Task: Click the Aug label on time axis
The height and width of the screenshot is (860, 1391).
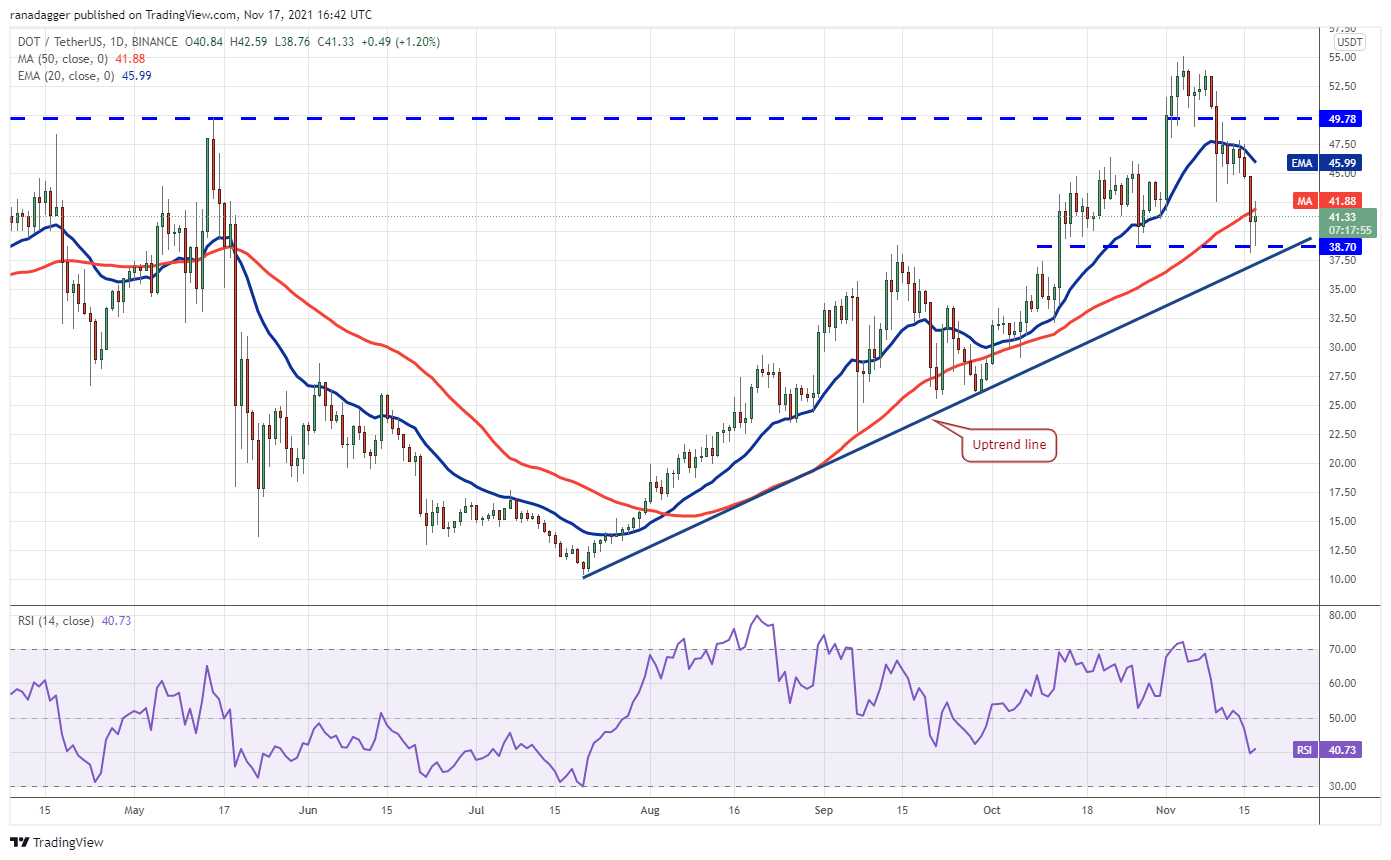Action: coord(649,809)
